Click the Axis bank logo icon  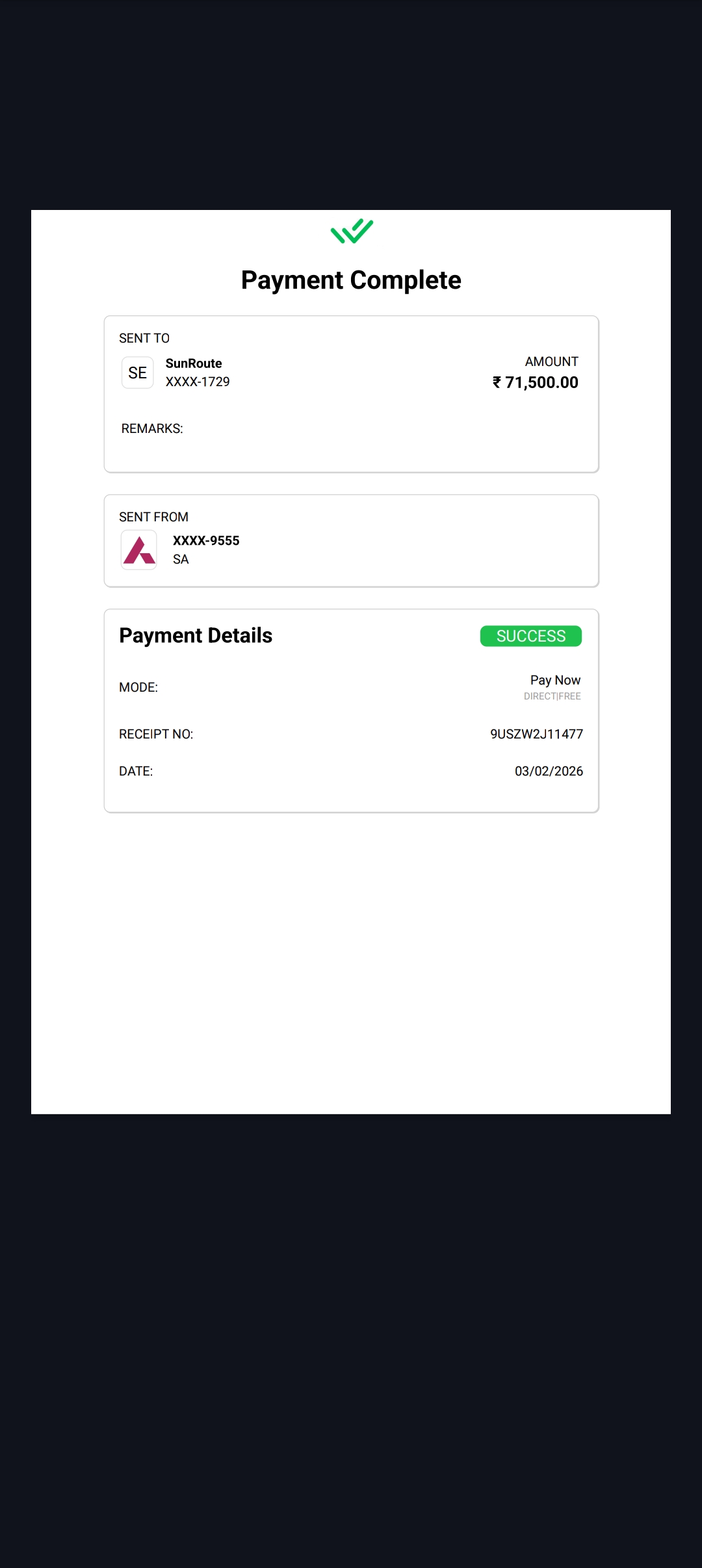pyautogui.click(x=139, y=550)
